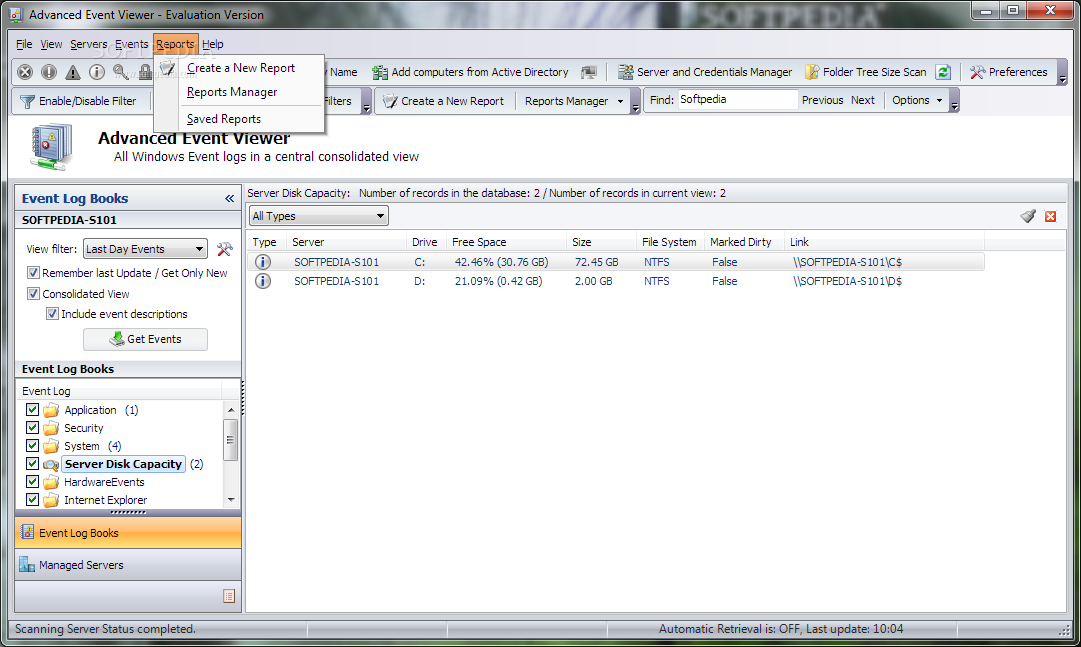Viewport: 1081px width, 647px height.
Task: Click Next in Find toolbar
Action: (862, 100)
